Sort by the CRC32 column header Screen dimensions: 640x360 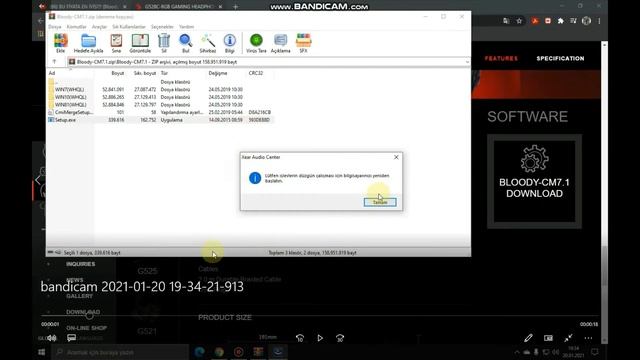[256, 73]
